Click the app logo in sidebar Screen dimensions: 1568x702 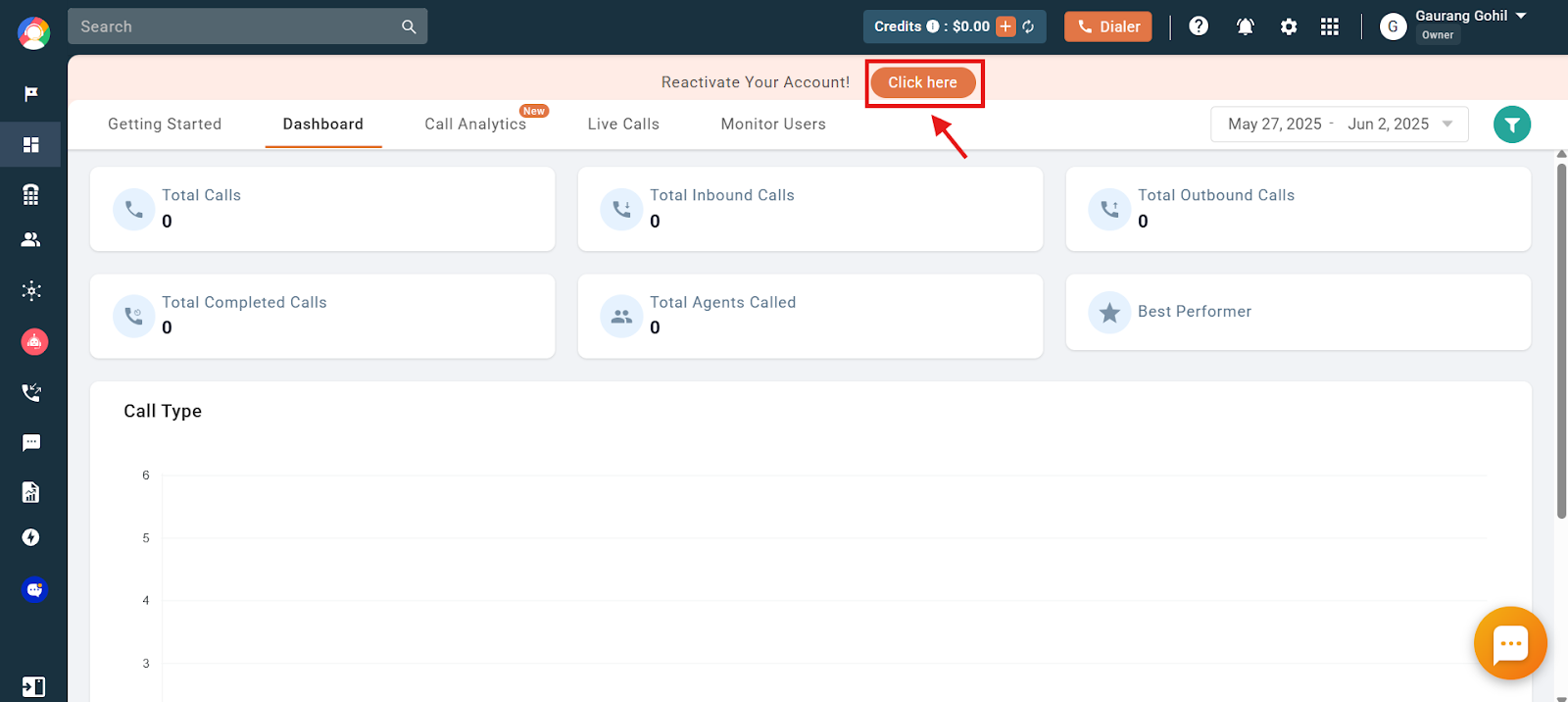coord(33,33)
